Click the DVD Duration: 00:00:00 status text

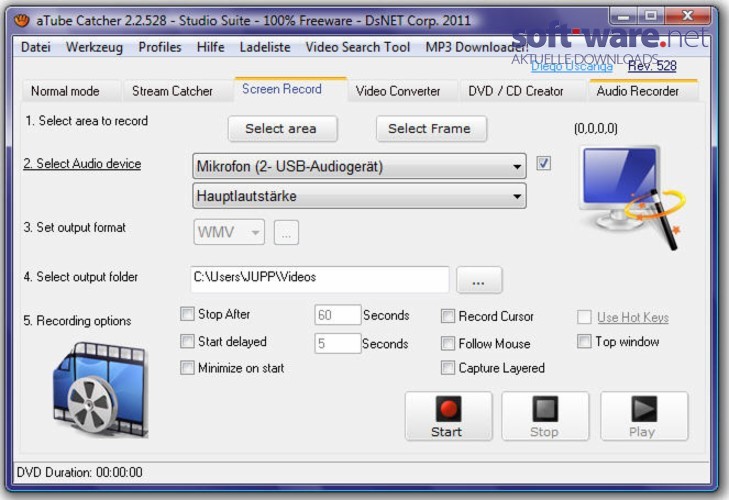click(80, 473)
